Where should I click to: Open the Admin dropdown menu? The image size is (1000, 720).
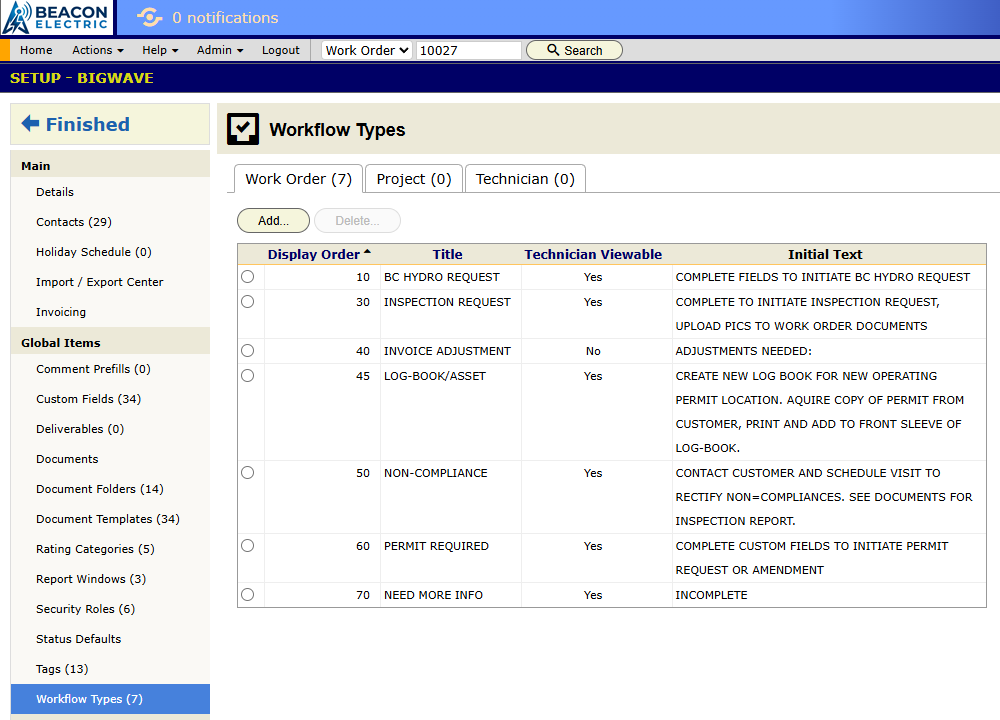pyautogui.click(x=220, y=50)
